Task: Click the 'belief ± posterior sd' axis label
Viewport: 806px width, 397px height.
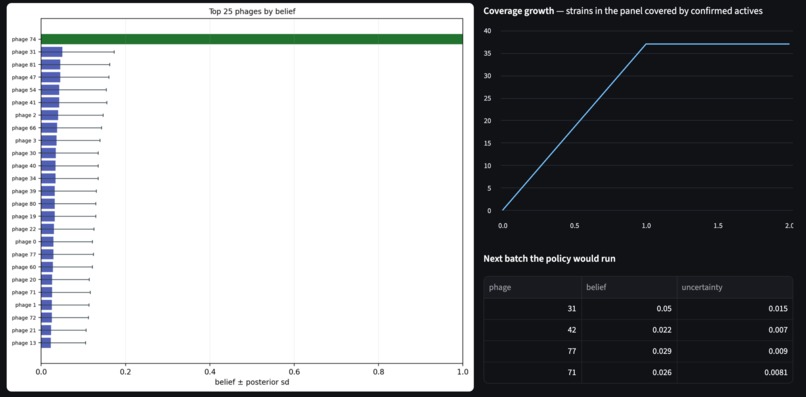Action: click(x=252, y=382)
